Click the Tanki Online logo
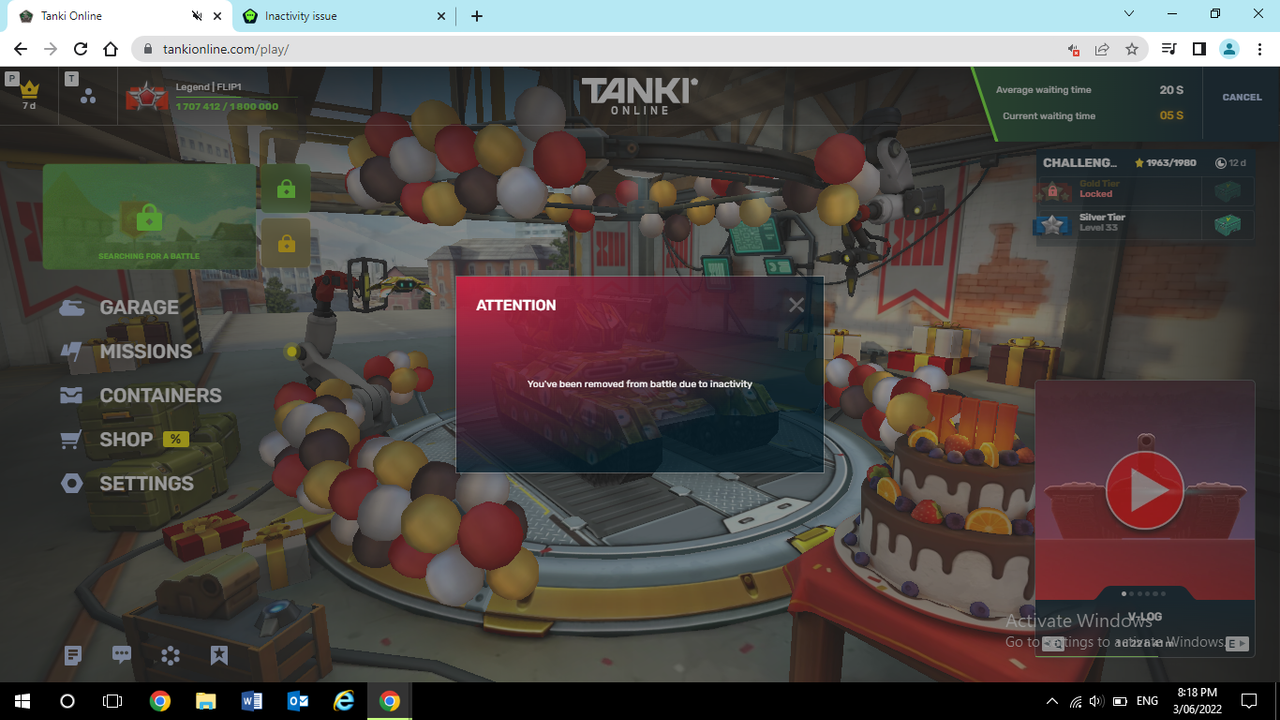Image resolution: width=1280 pixels, height=720 pixels. 640,96
